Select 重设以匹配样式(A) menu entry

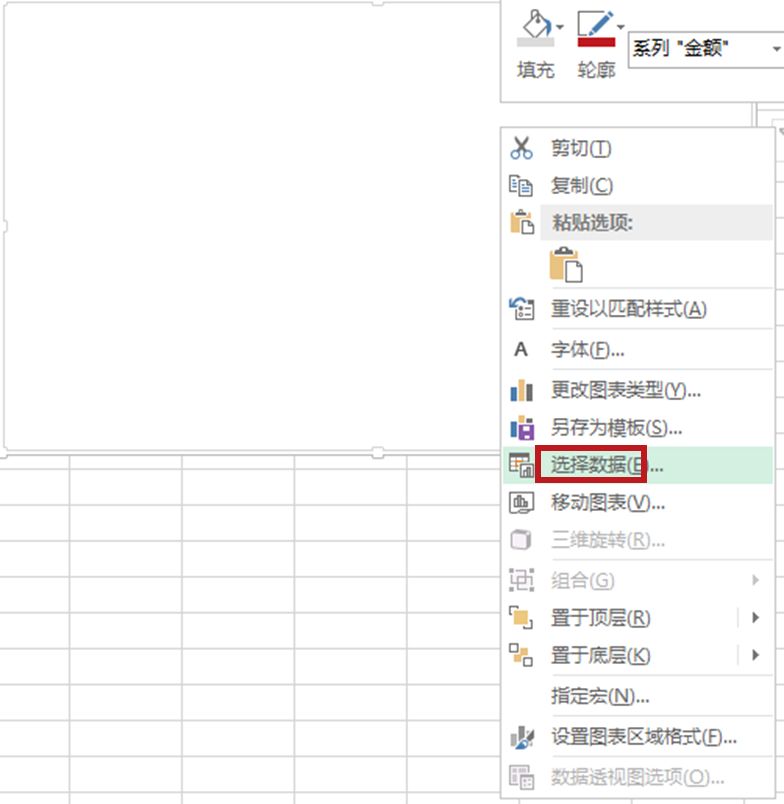pyautogui.click(x=638, y=309)
